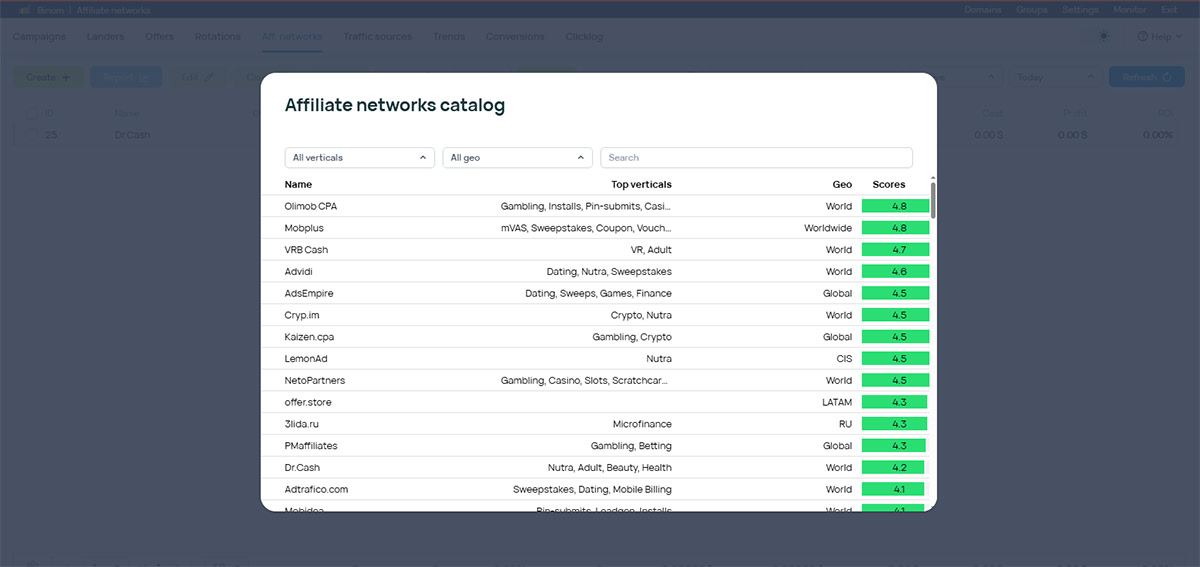Click the 4.6 score bar for Advidi

point(896,272)
